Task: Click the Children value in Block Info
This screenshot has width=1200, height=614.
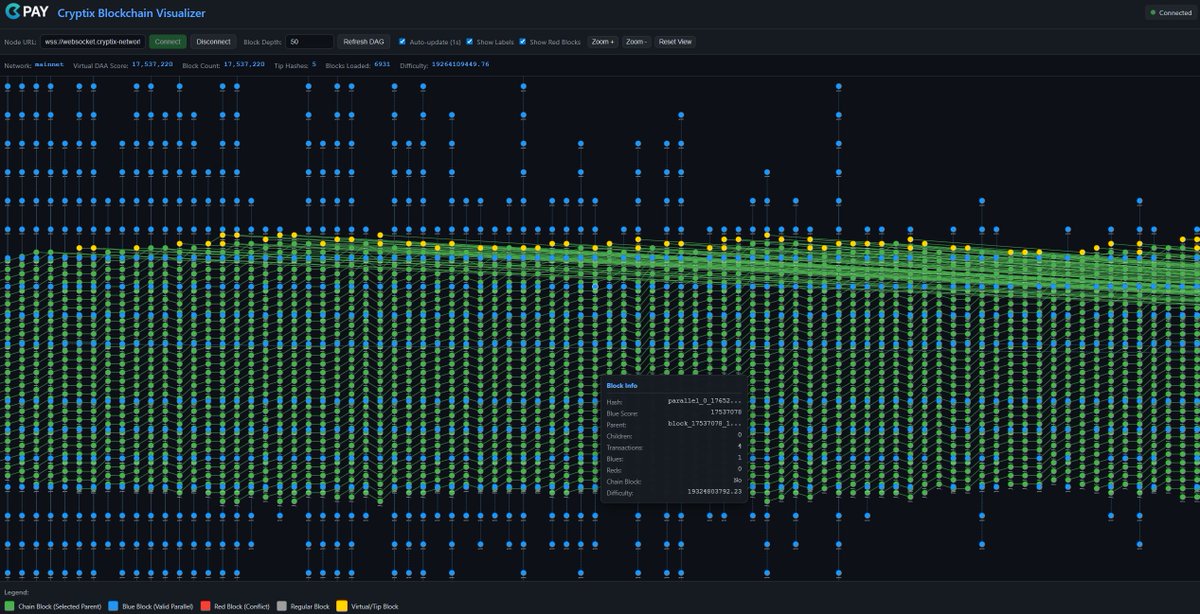Action: [x=739, y=435]
